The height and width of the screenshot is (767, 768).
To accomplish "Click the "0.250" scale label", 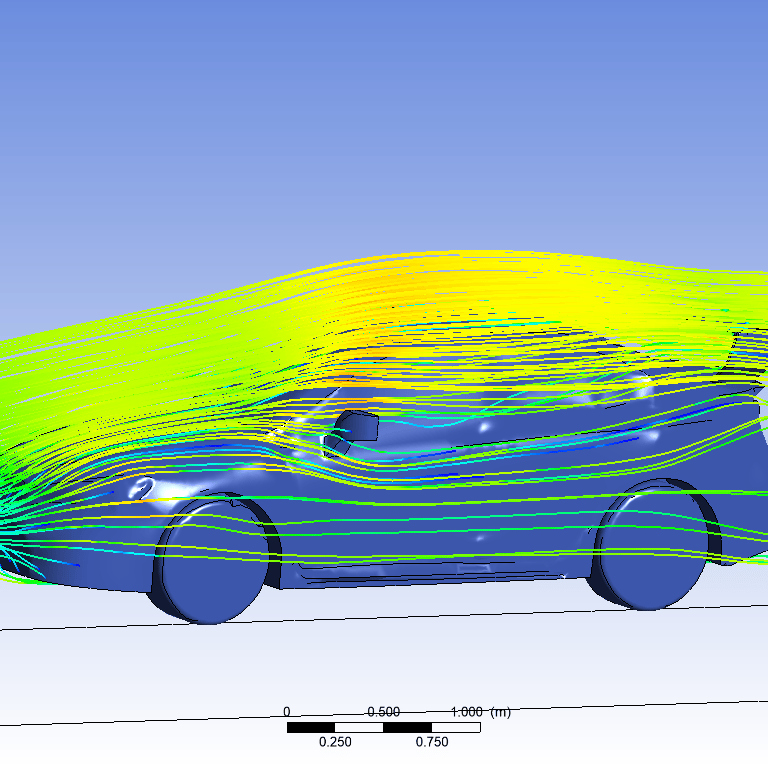I will click(x=335, y=742).
